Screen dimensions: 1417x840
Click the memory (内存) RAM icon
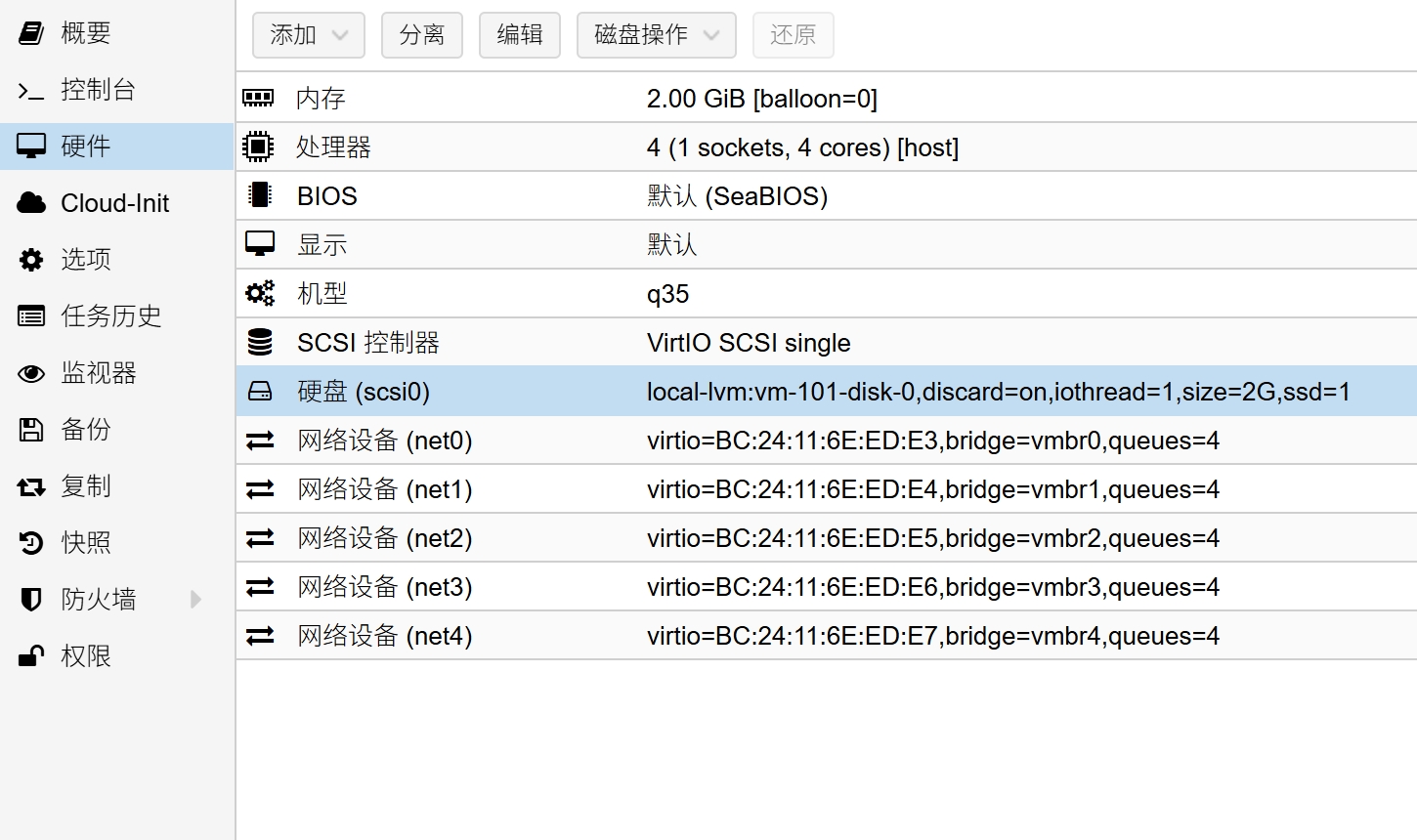tap(258, 98)
